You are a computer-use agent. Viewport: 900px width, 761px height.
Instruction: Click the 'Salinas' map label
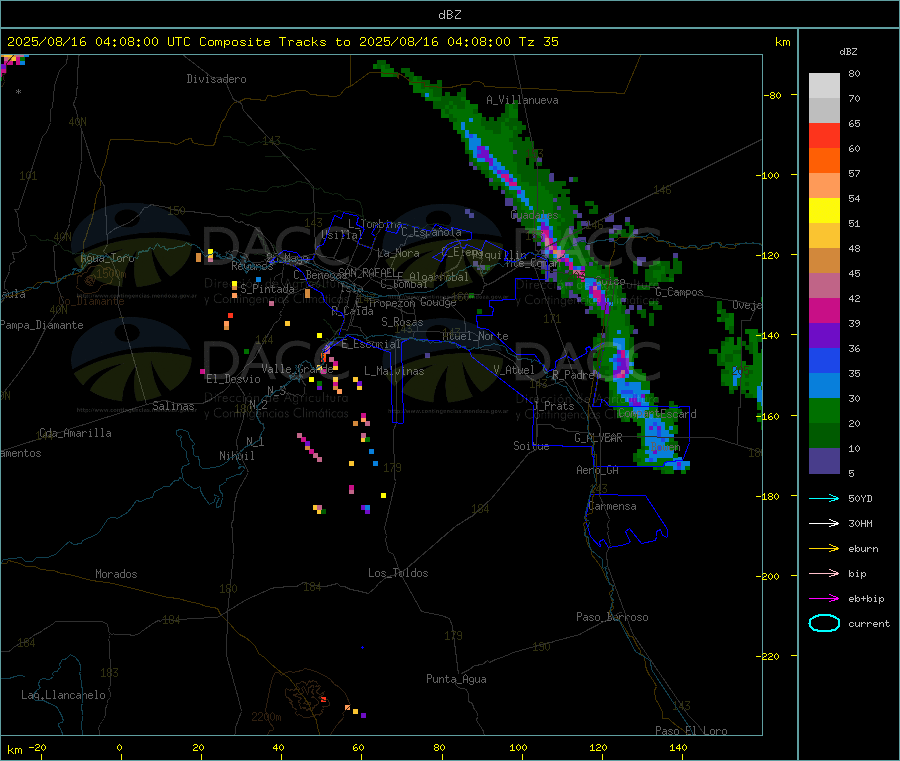point(173,406)
